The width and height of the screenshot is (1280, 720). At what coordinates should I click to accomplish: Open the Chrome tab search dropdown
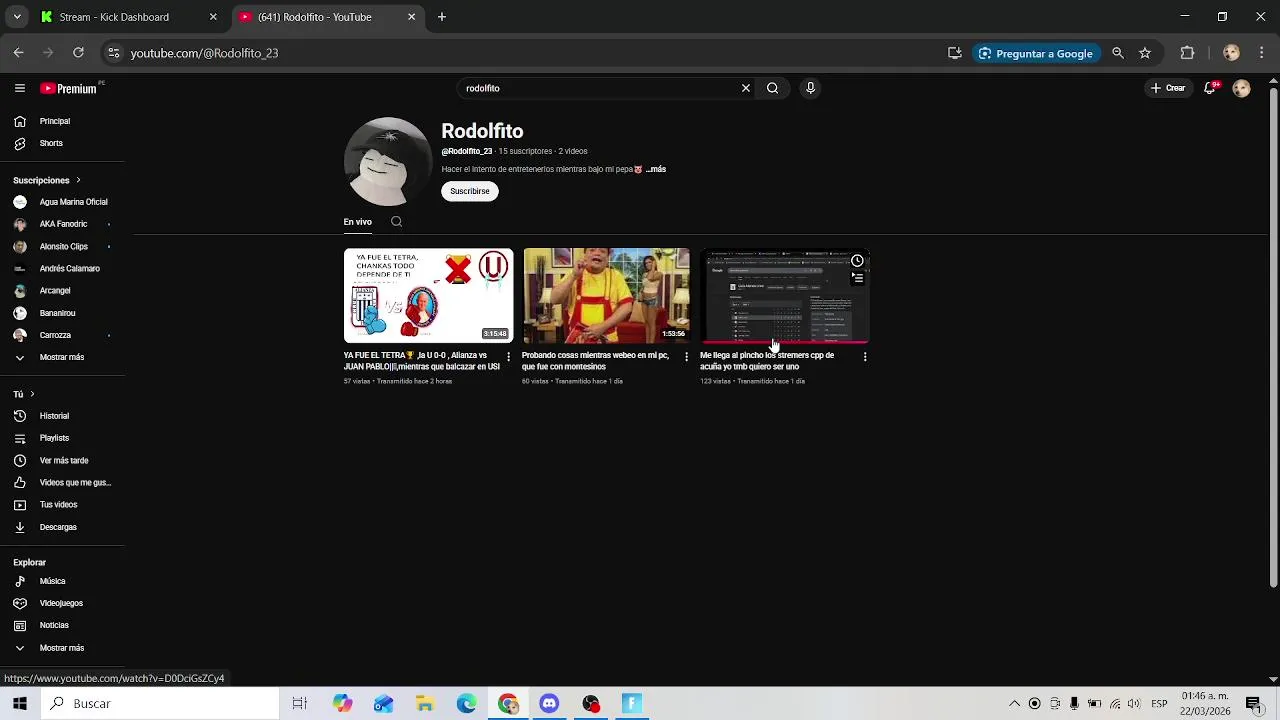coord(17,17)
